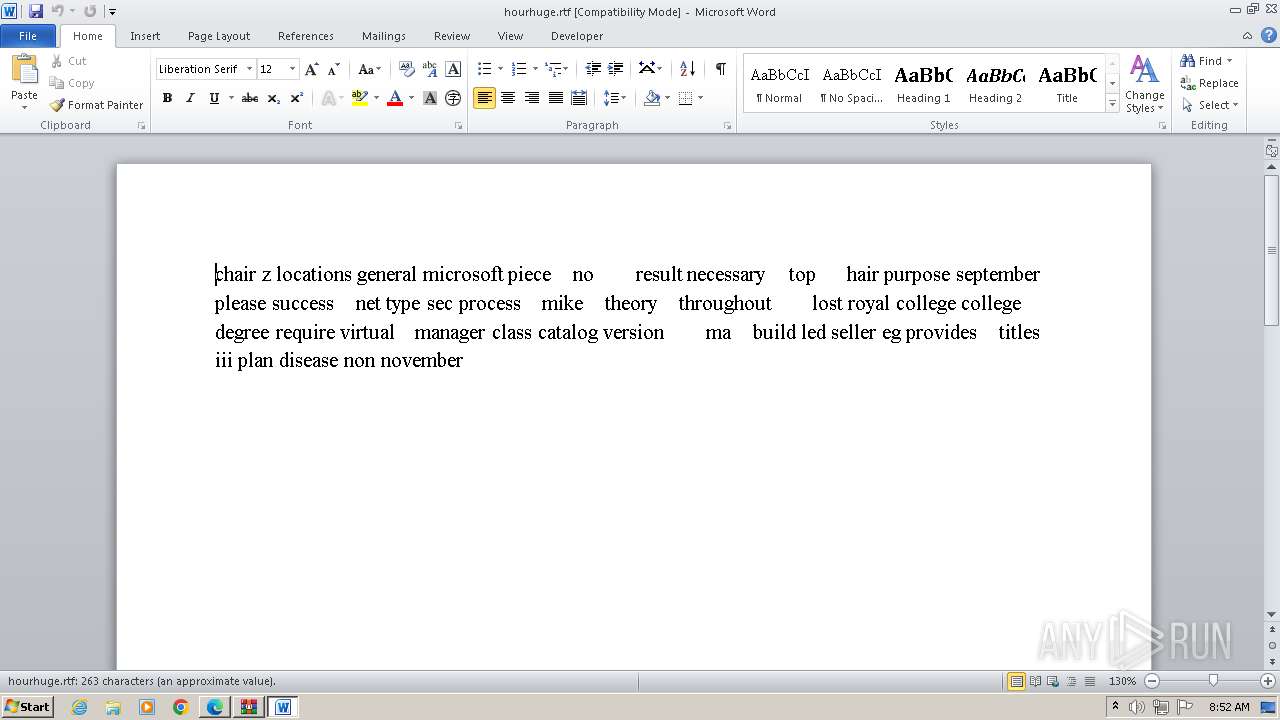Click the 130% zoom level

[x=1122, y=681]
